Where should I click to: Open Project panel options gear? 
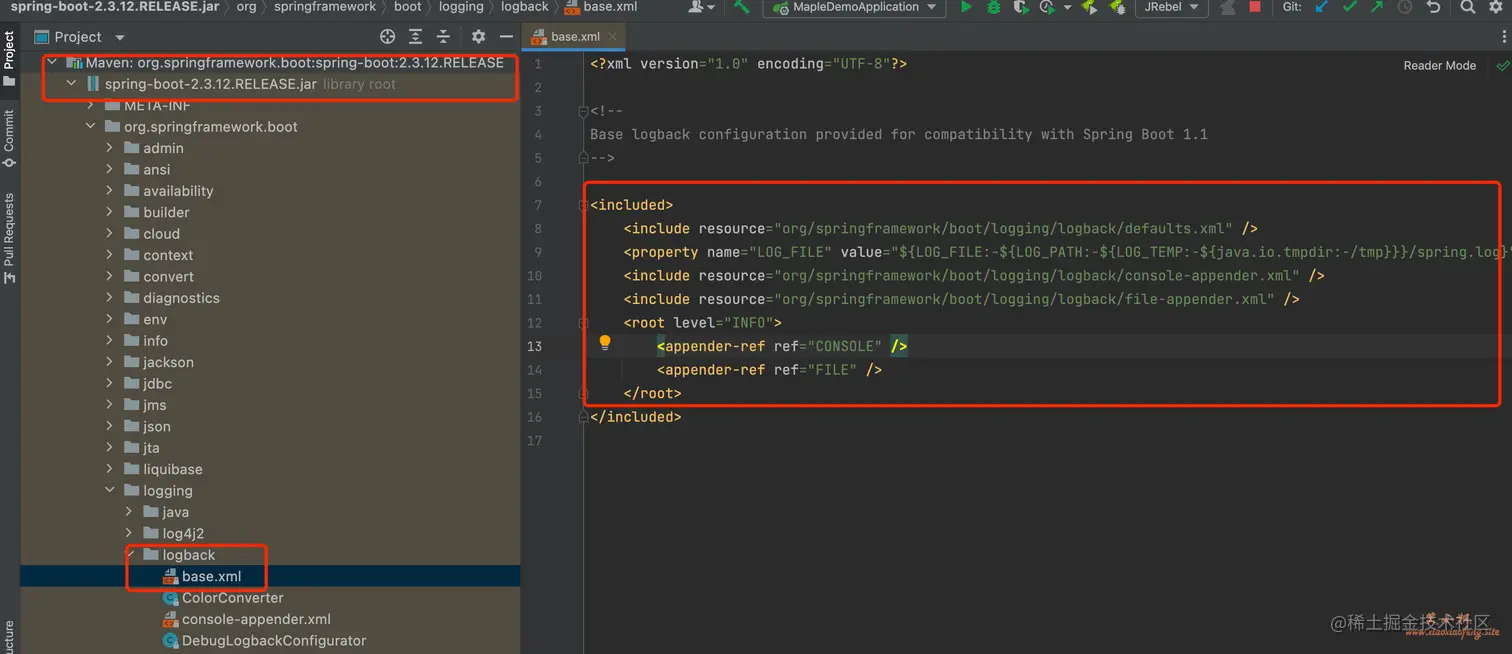point(478,37)
